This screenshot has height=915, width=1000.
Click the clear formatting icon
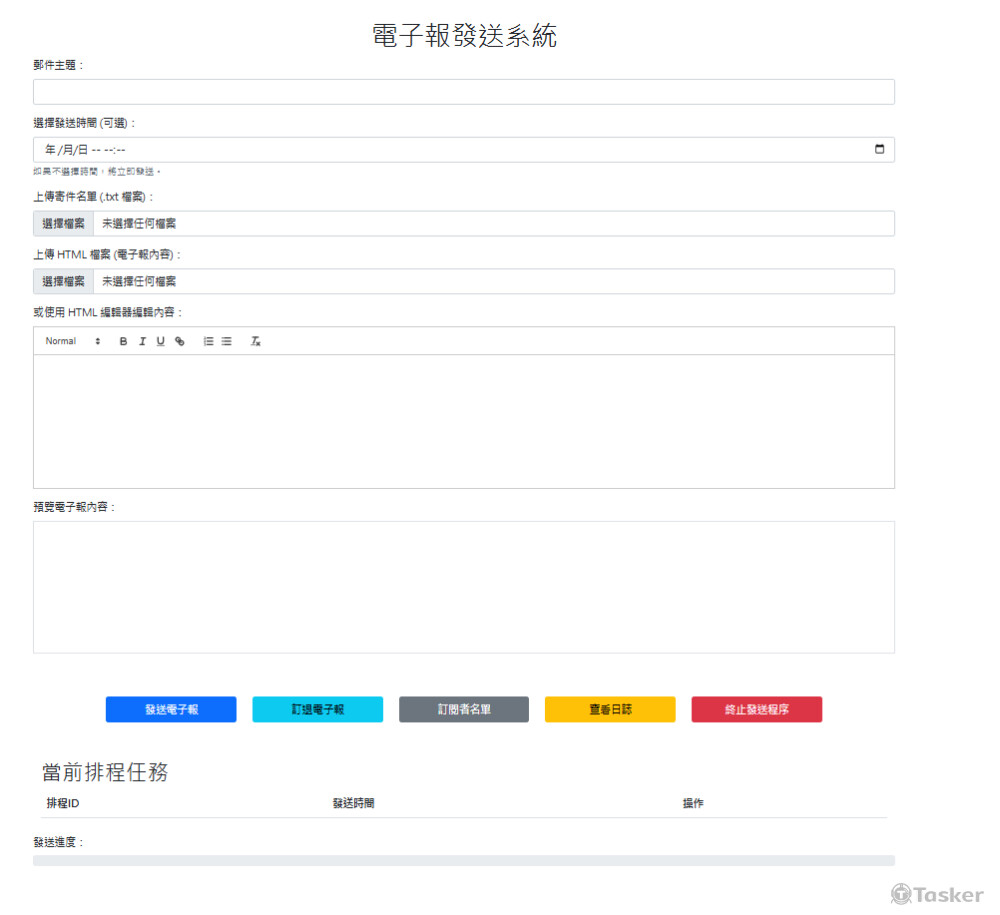click(255, 341)
